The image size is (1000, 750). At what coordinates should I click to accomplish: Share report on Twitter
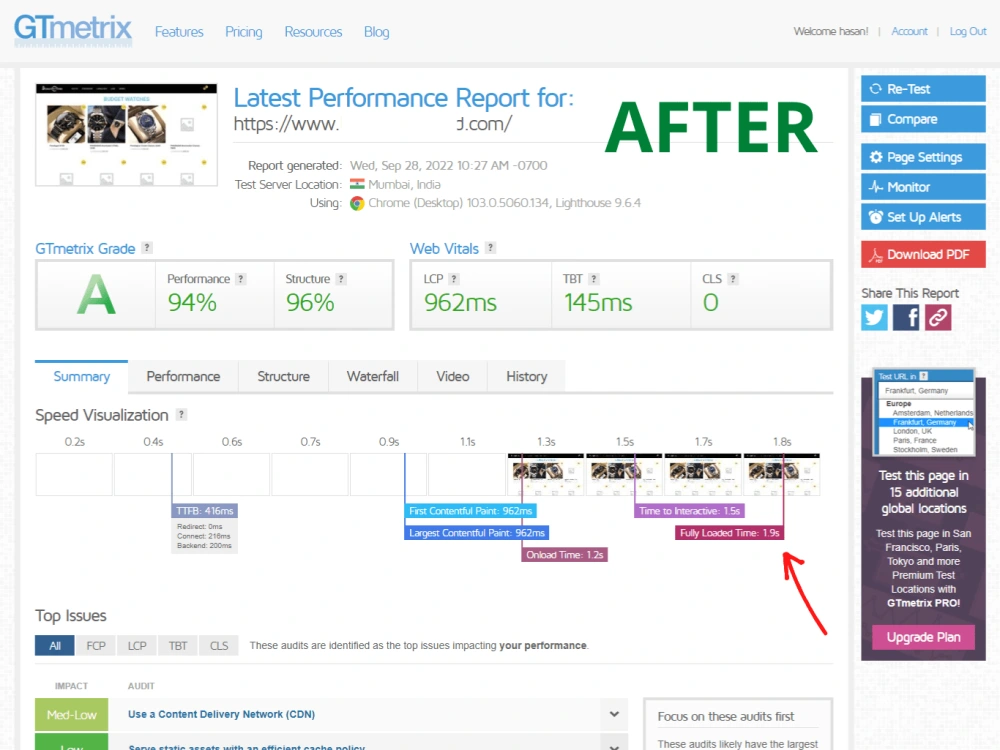tap(873, 316)
